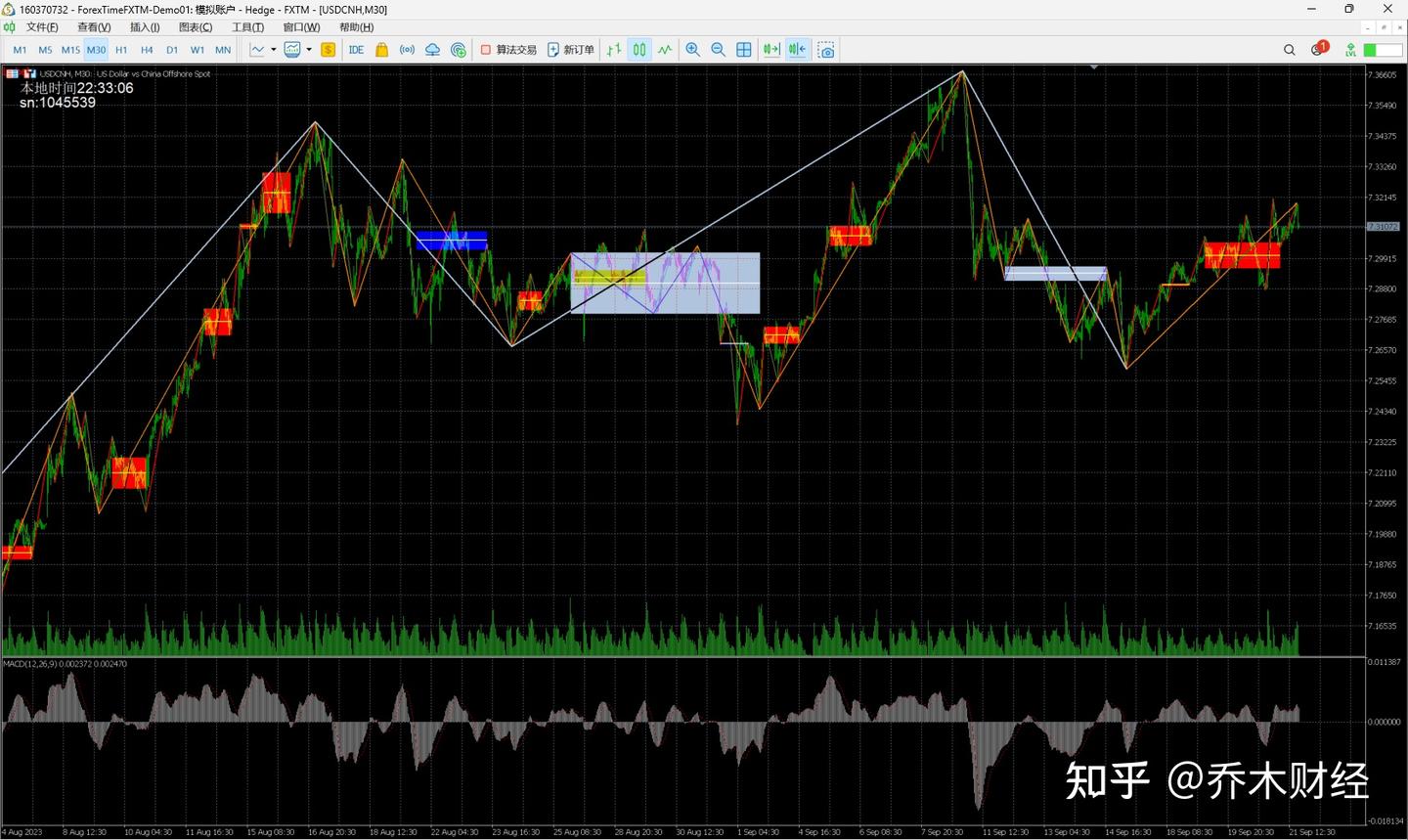Expand the indicators dropdown arrow
The width and height of the screenshot is (1408, 840).
[x=309, y=50]
